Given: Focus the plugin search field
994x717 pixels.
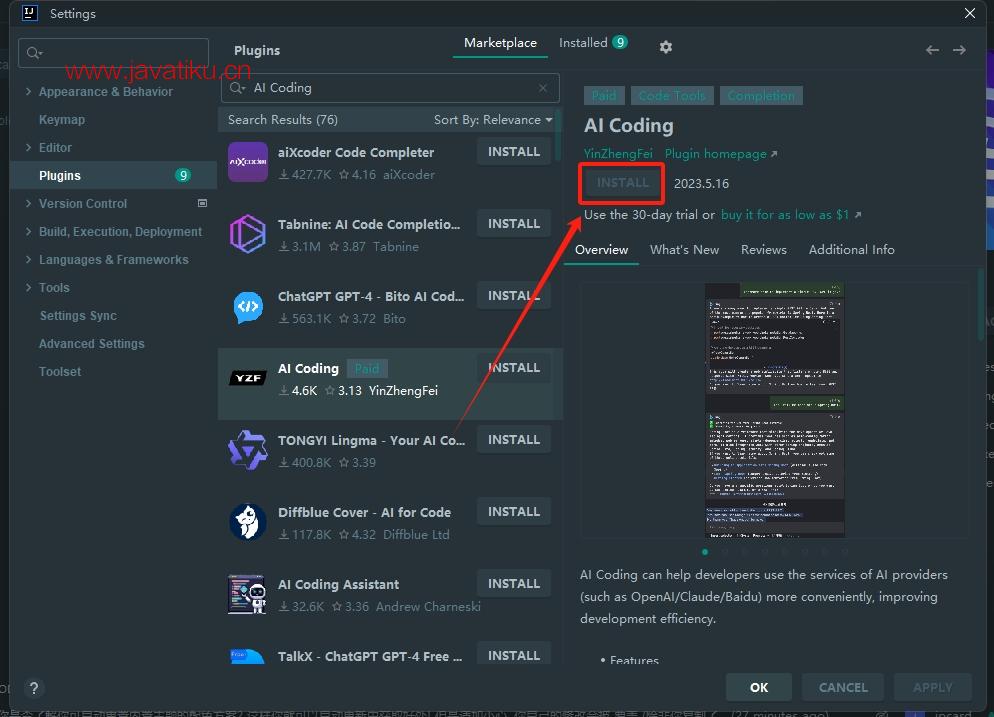Looking at the screenshot, I should click(390, 88).
